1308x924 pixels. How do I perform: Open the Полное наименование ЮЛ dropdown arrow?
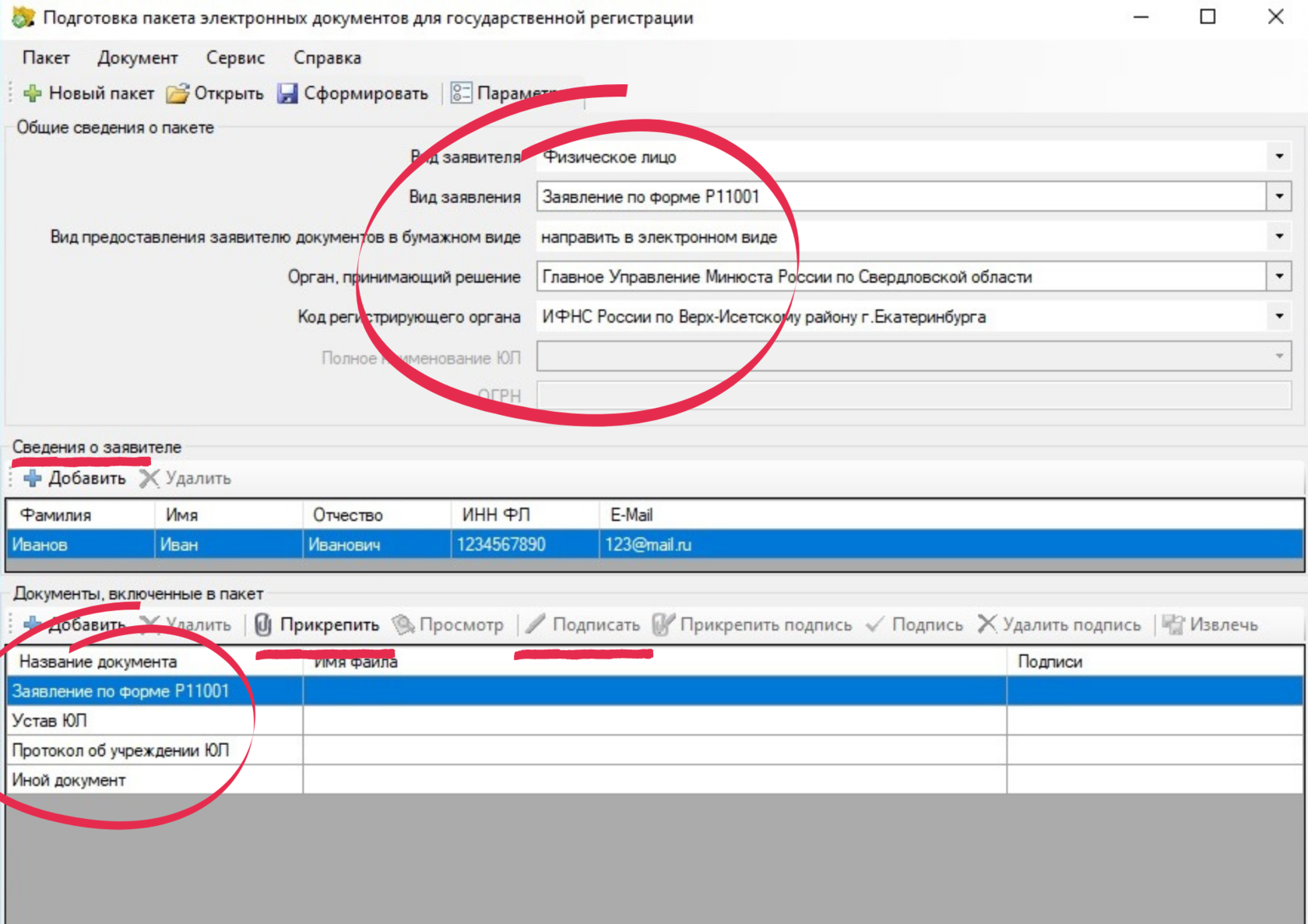pyautogui.click(x=1279, y=357)
